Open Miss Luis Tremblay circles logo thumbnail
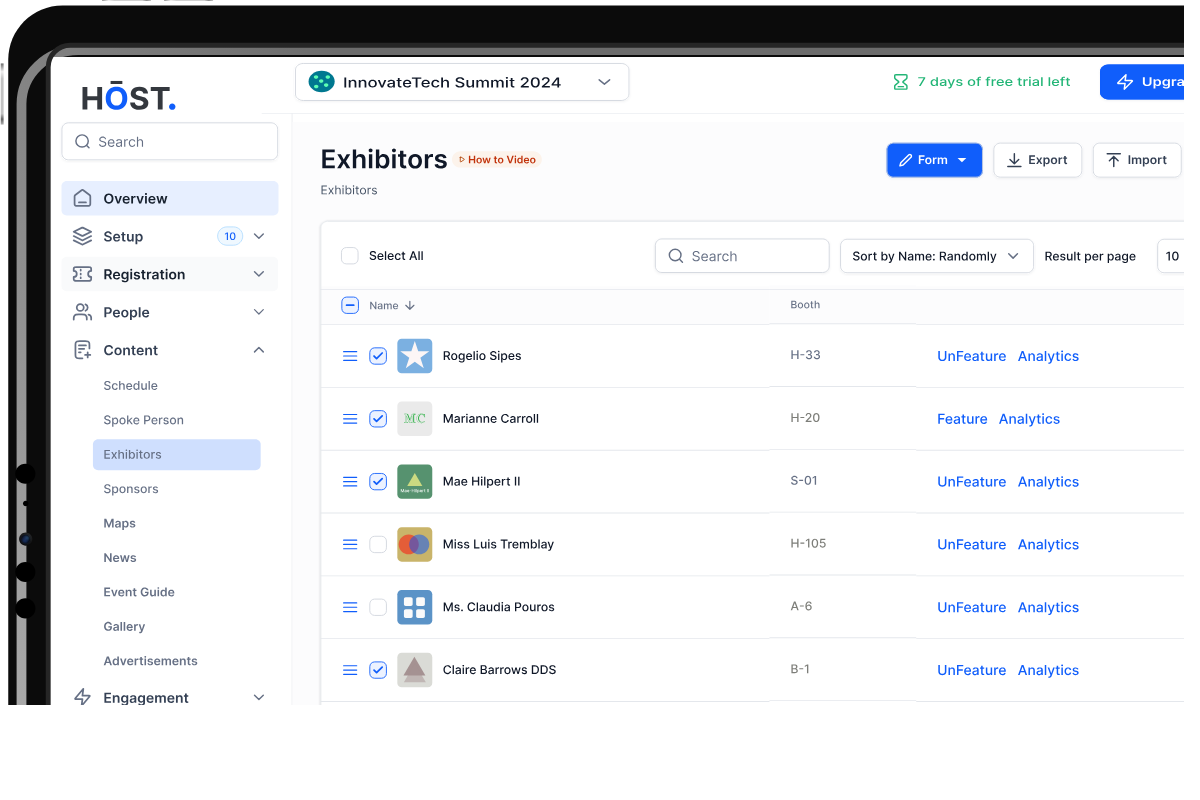This screenshot has width=1200, height=800. tap(415, 545)
